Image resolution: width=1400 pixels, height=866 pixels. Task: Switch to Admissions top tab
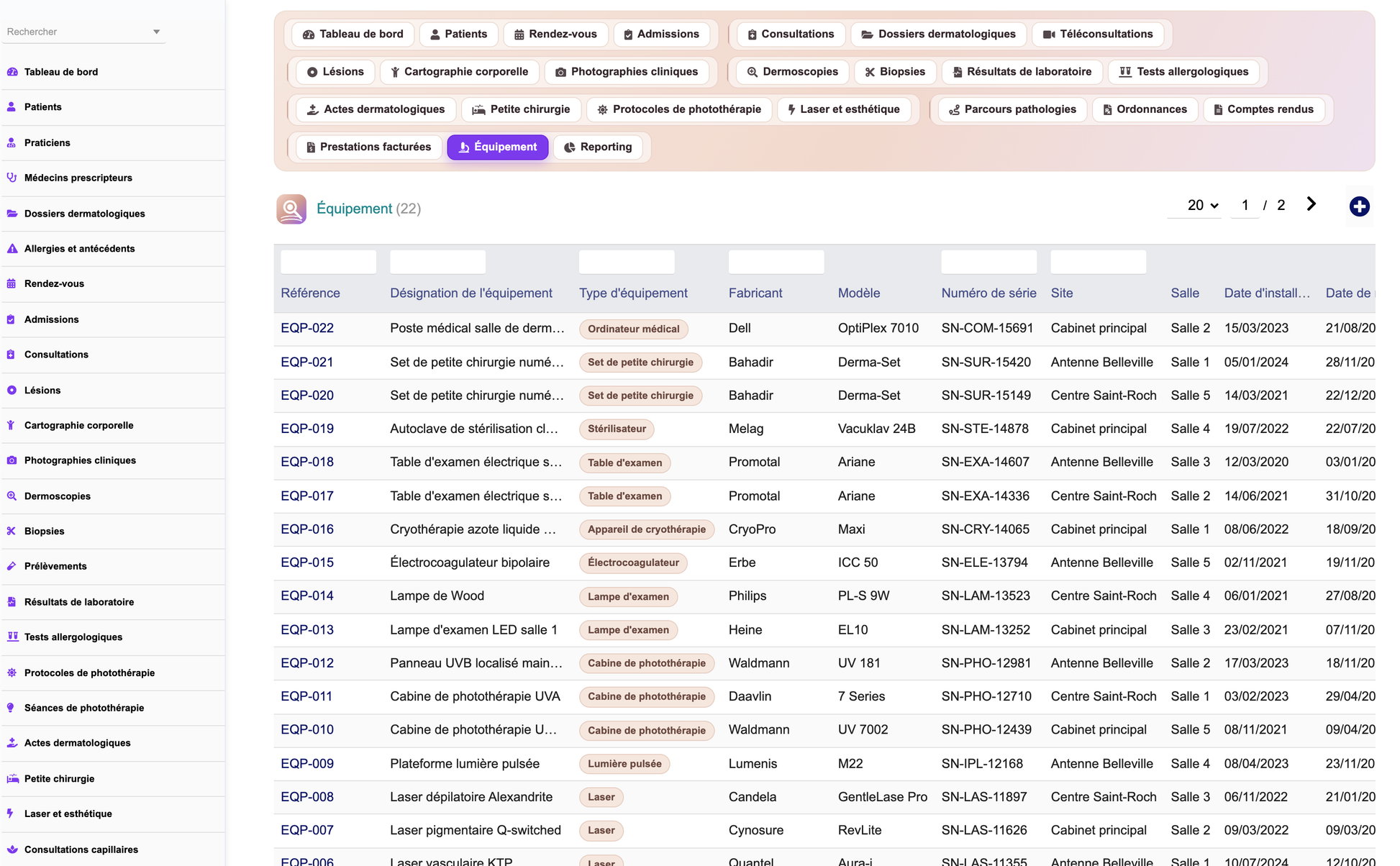tap(661, 35)
